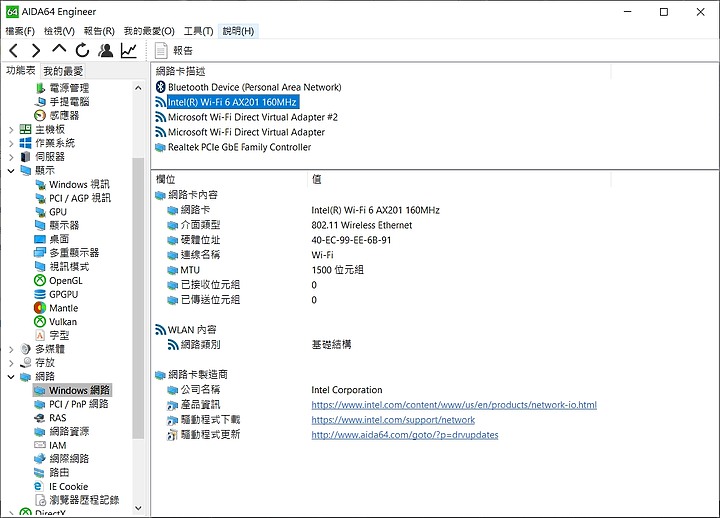Expand the 主機板 tree node
Viewport: 720px width, 518px height.
11,130
